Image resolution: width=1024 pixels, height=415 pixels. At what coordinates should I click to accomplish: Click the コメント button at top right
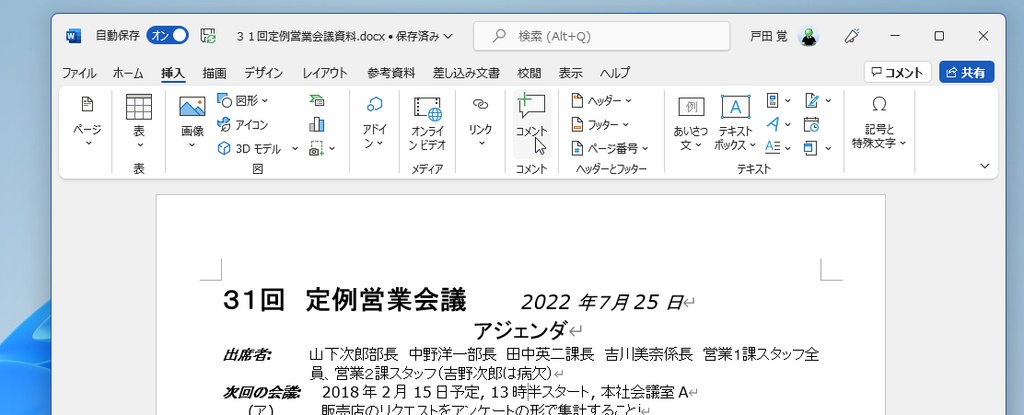[897, 72]
